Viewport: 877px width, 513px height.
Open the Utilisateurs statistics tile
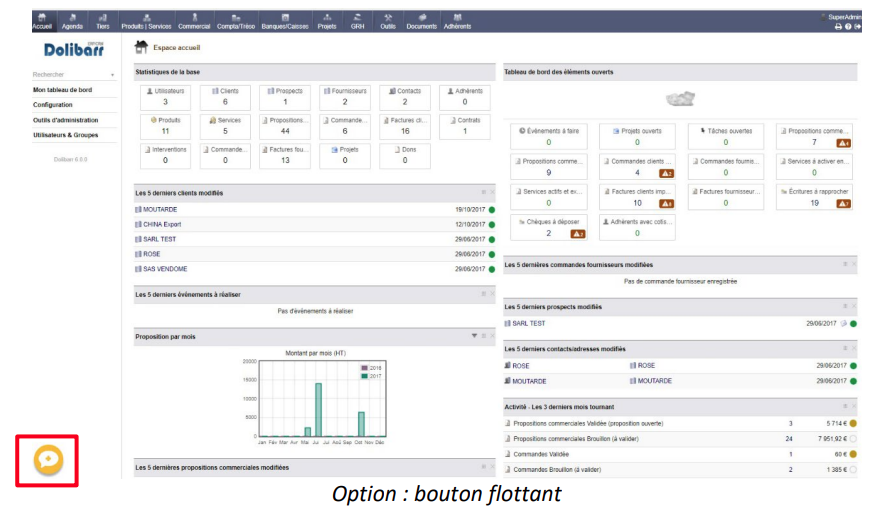(165, 97)
